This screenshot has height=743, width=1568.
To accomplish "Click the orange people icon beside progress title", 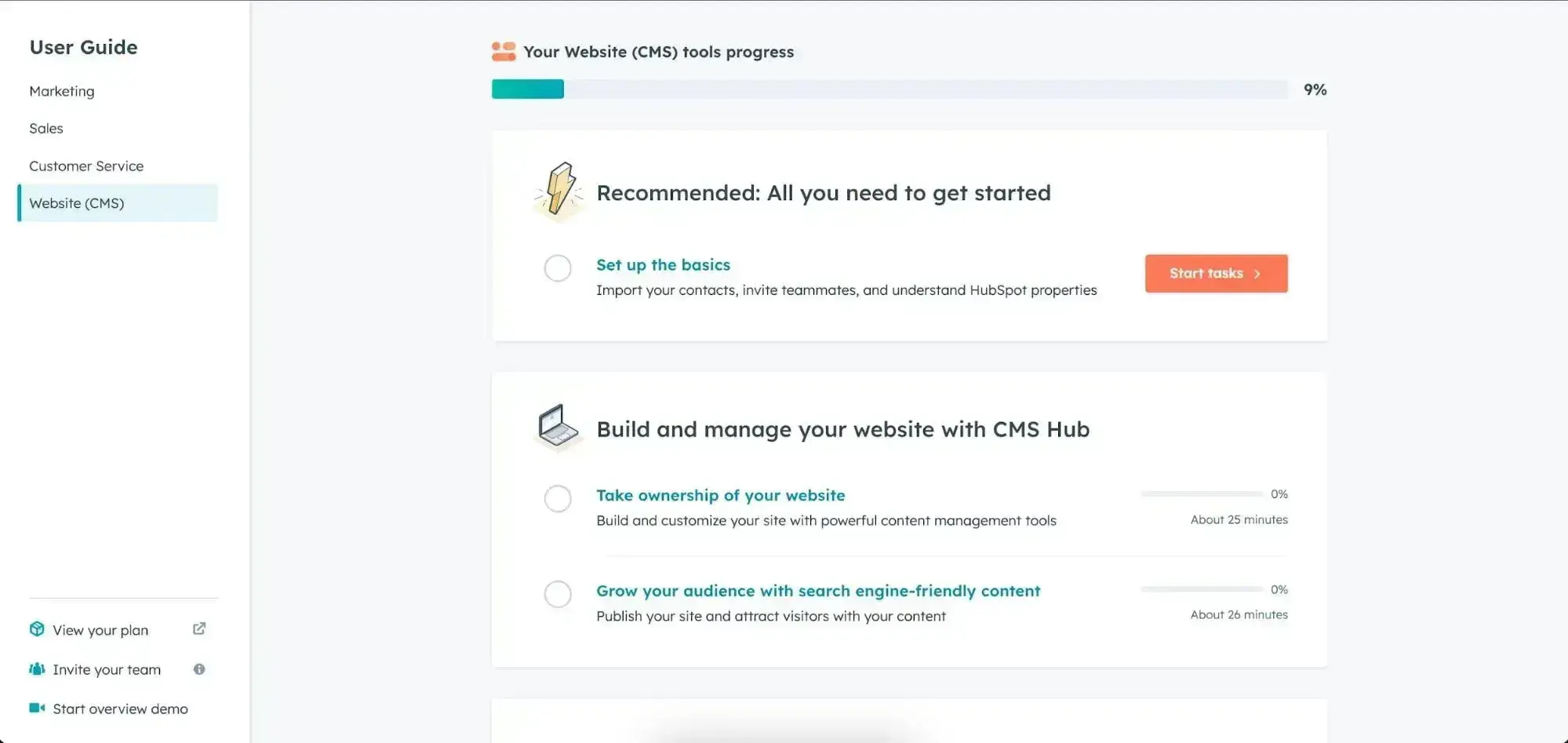I will [503, 50].
